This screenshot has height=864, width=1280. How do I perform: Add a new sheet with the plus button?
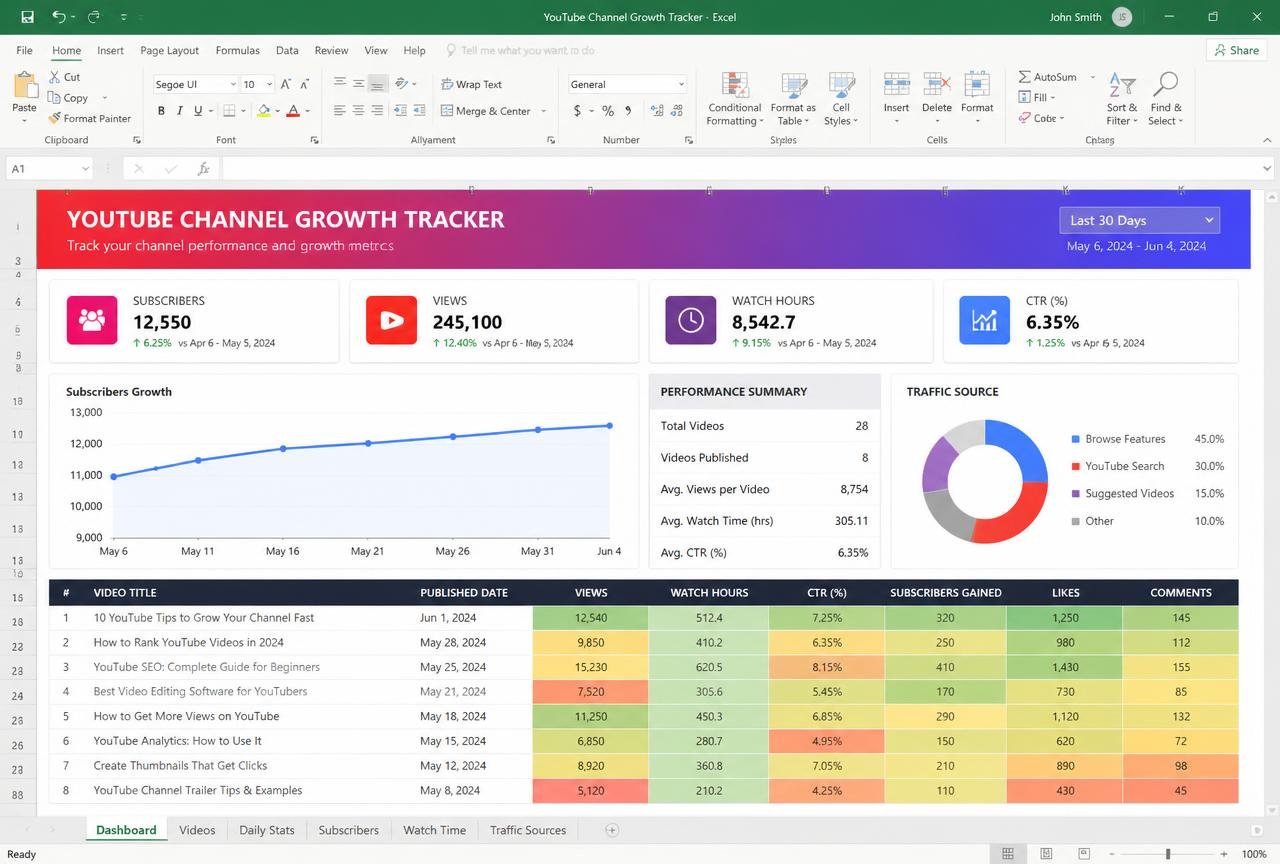pos(612,830)
